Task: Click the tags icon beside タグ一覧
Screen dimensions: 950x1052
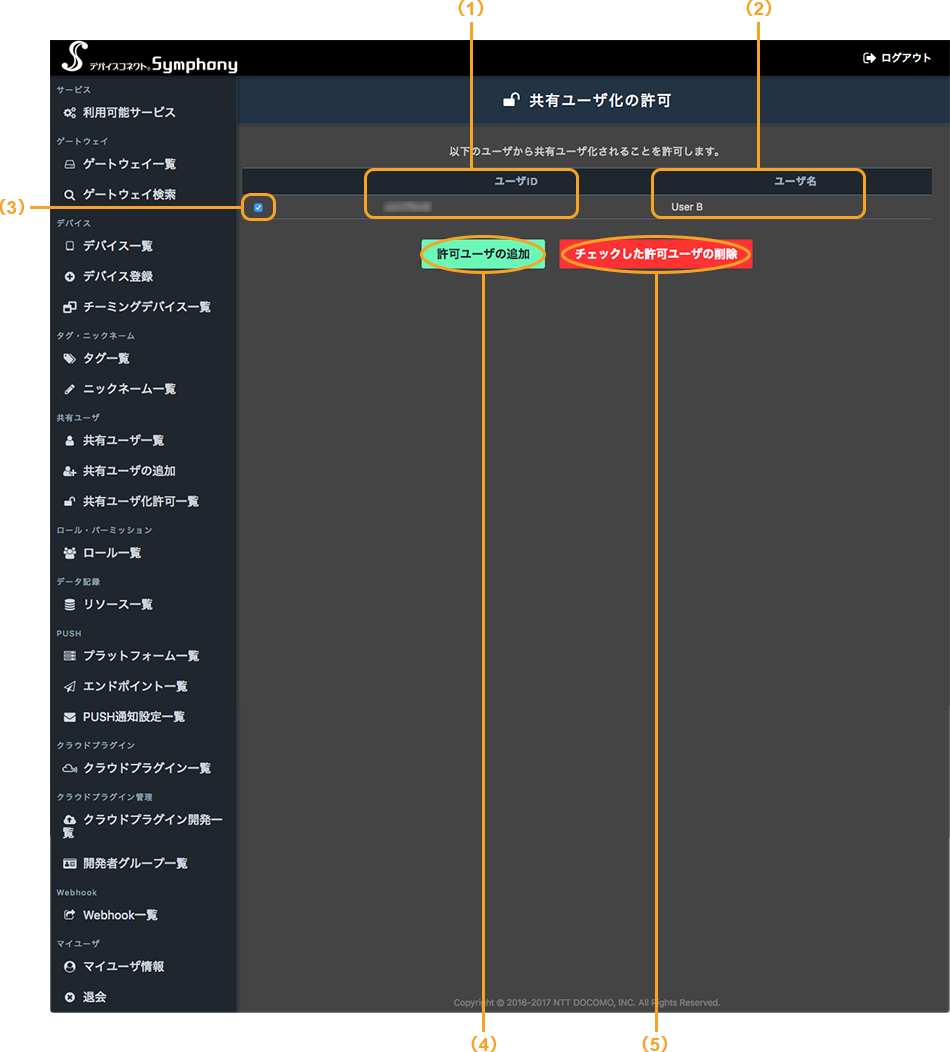Action: pos(69,358)
